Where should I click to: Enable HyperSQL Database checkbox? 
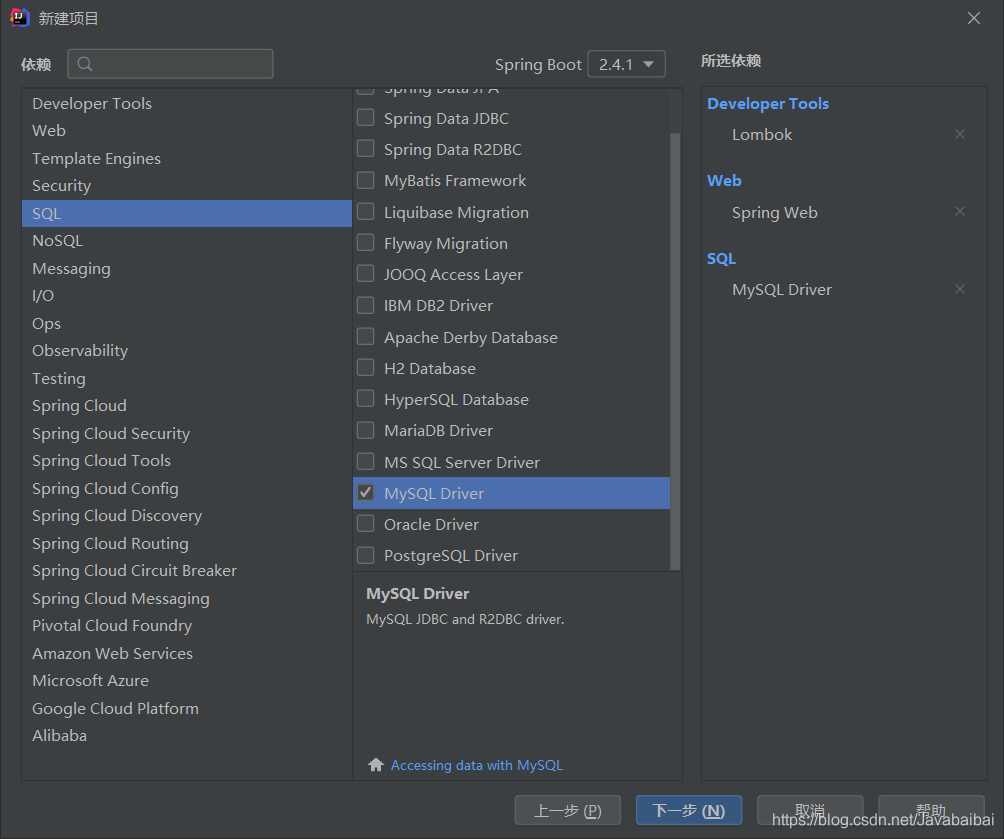pyautogui.click(x=366, y=398)
